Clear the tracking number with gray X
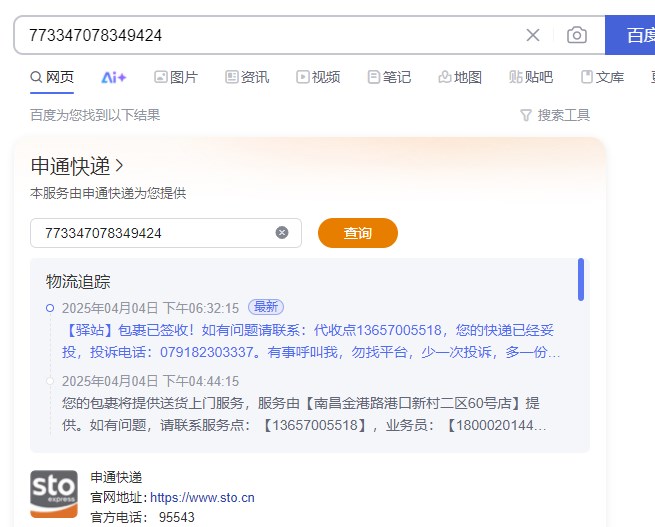This screenshot has width=655, height=527. 282,233
